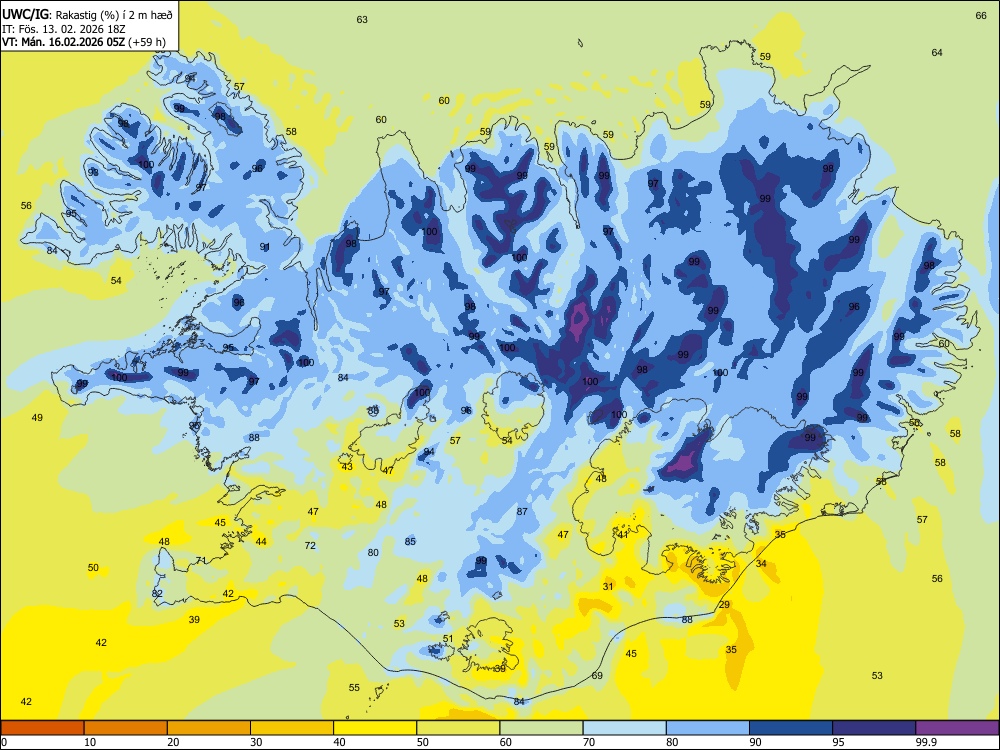Choose the medium blue 90–95 legend swatch
Screen dimensions: 1000x750
click(791, 728)
